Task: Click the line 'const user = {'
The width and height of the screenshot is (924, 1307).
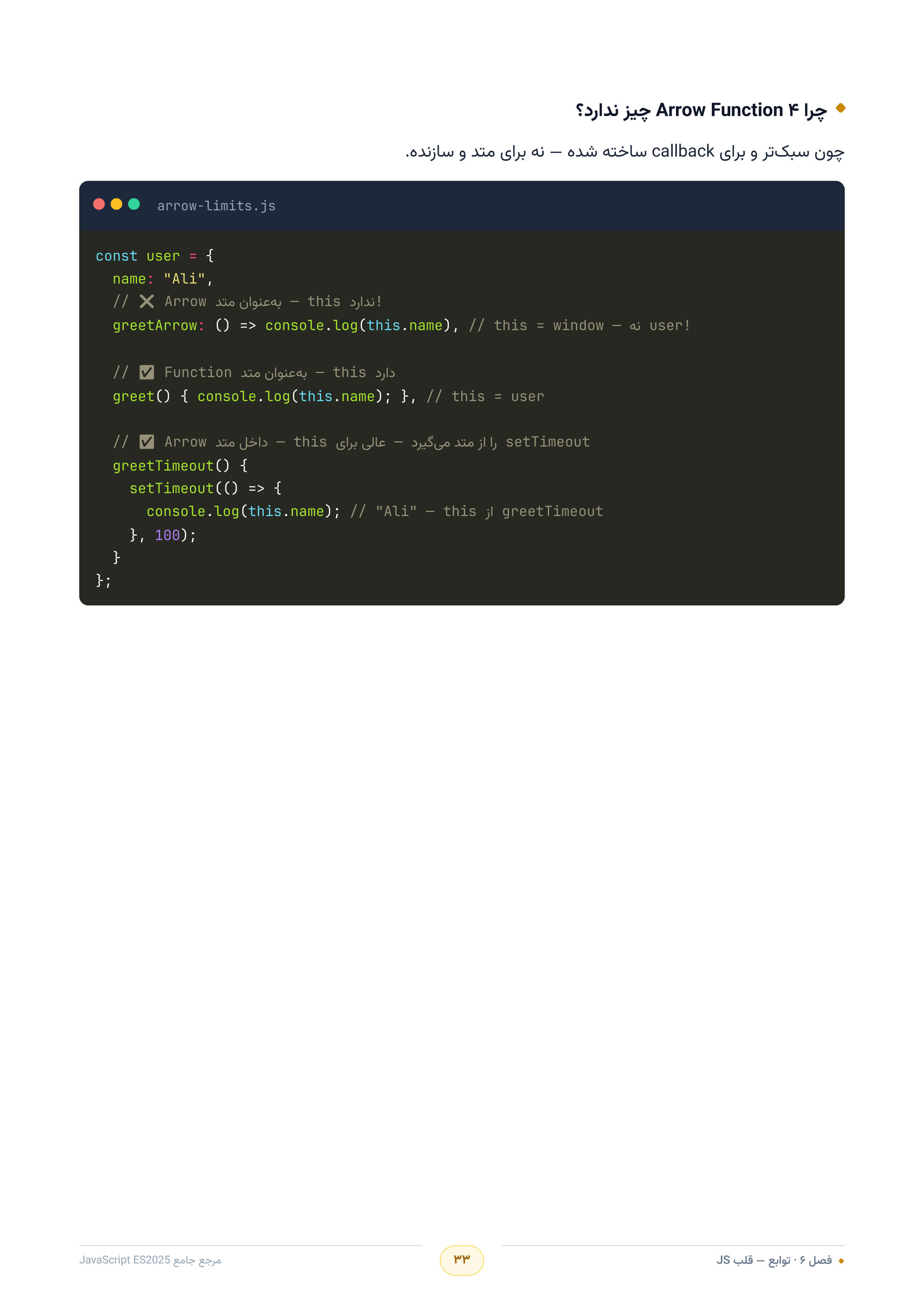Action: (x=155, y=256)
